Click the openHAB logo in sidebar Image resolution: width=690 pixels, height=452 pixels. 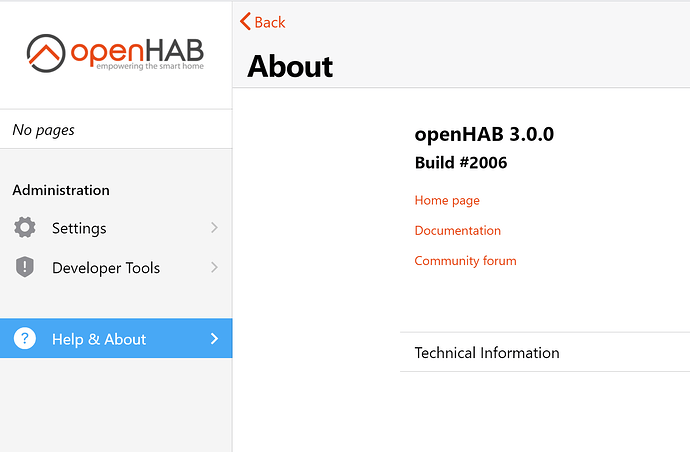(115, 53)
